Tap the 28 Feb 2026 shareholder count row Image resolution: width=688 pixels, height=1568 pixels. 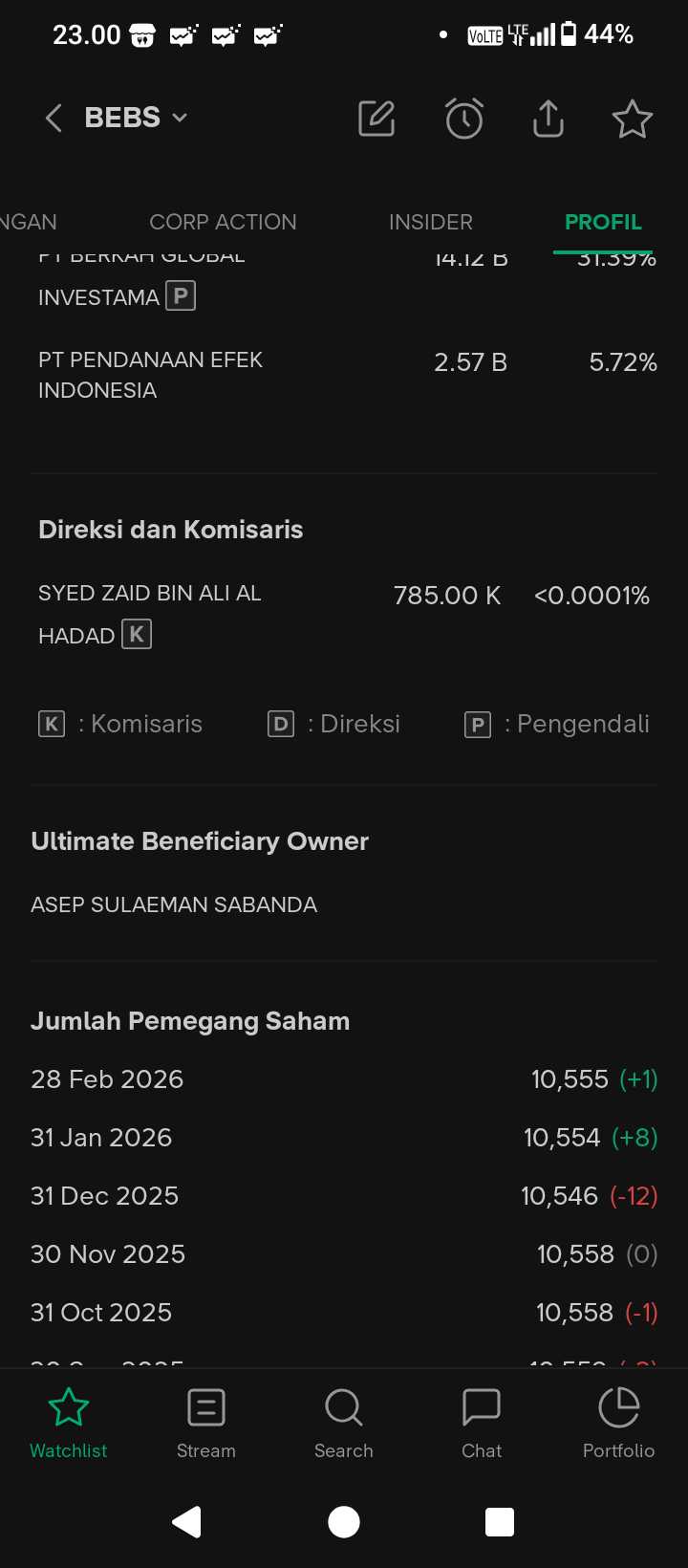[344, 1079]
